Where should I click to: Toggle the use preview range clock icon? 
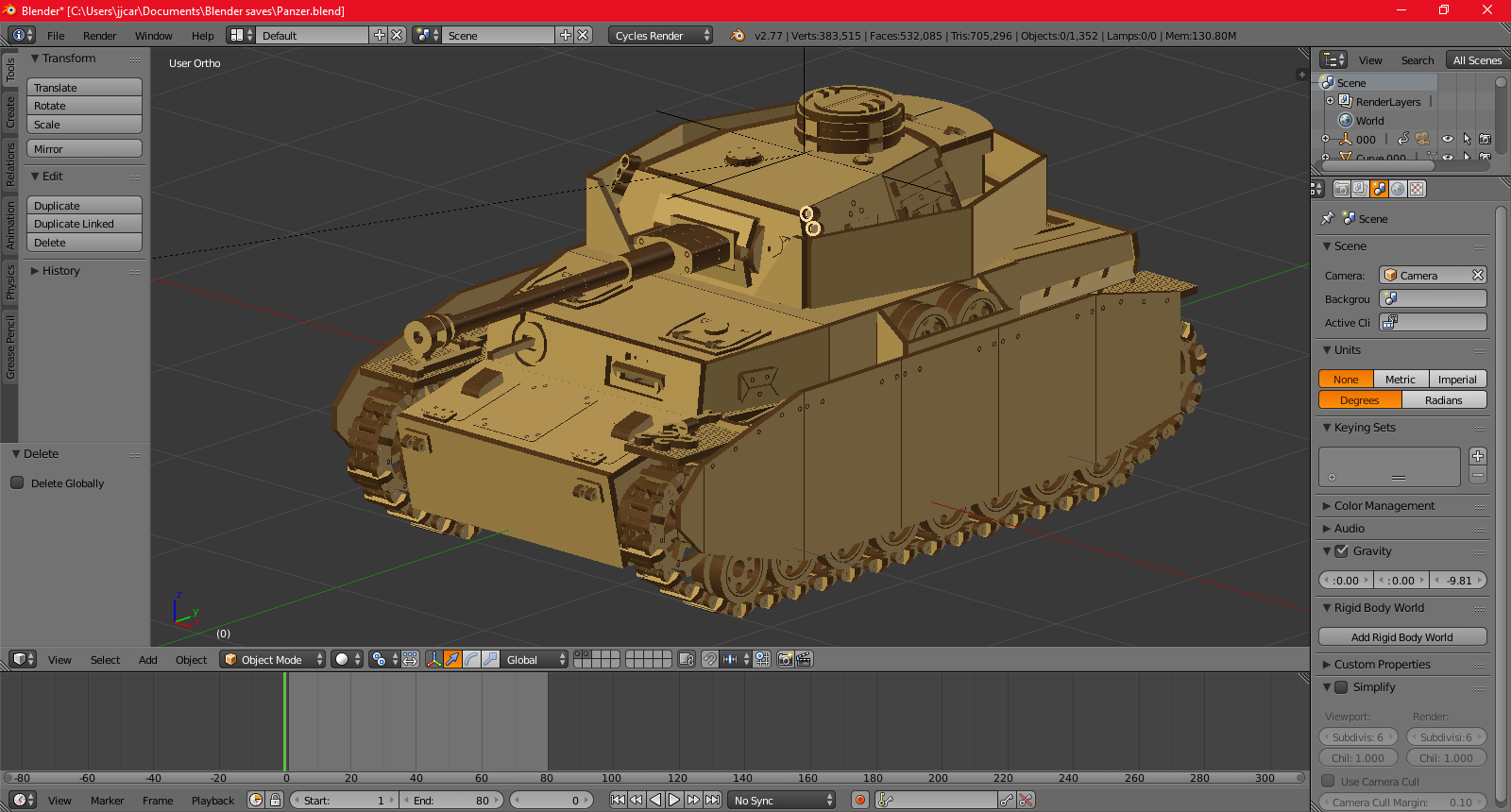click(x=256, y=800)
